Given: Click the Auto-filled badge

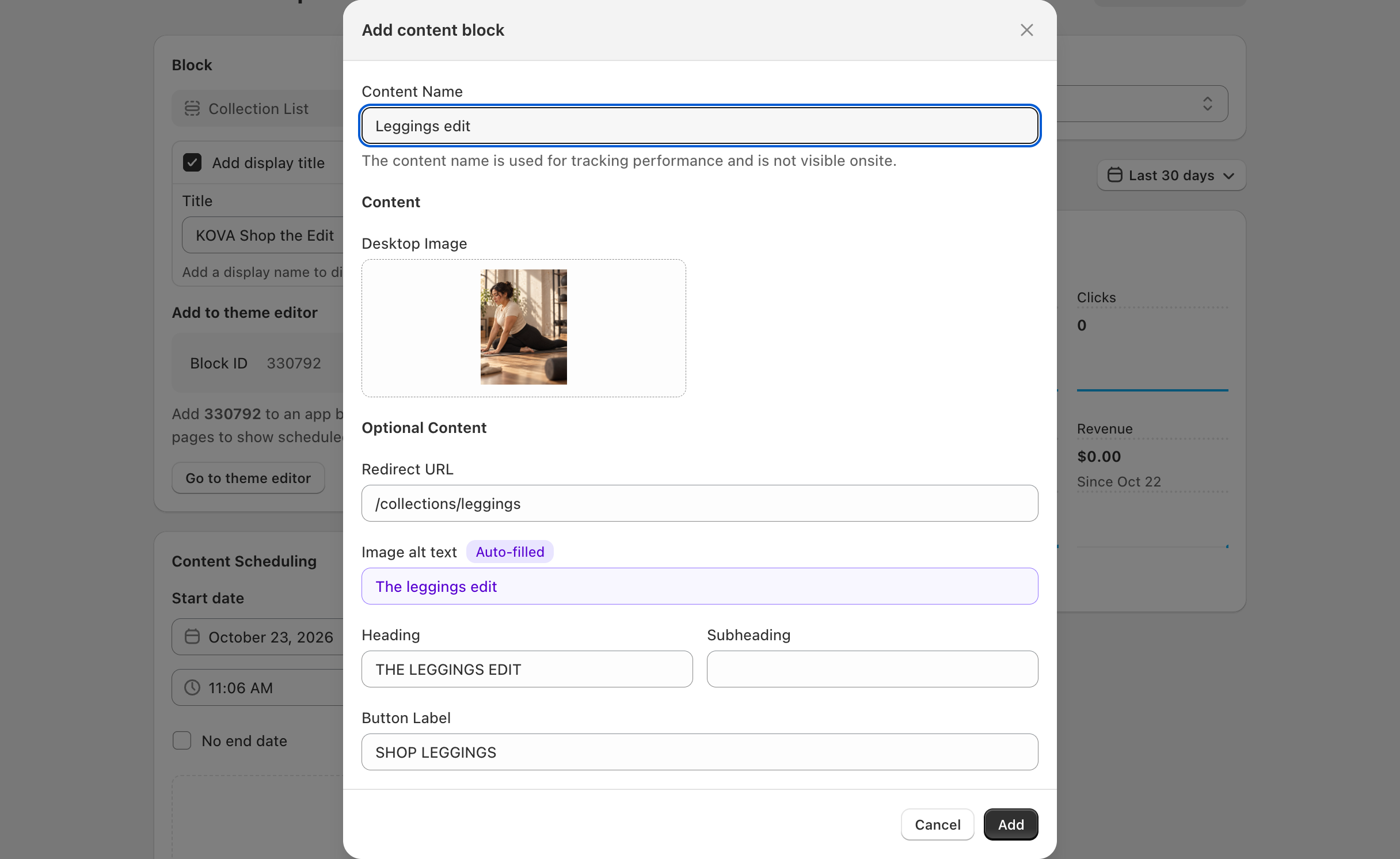Looking at the screenshot, I should pyautogui.click(x=509, y=552).
